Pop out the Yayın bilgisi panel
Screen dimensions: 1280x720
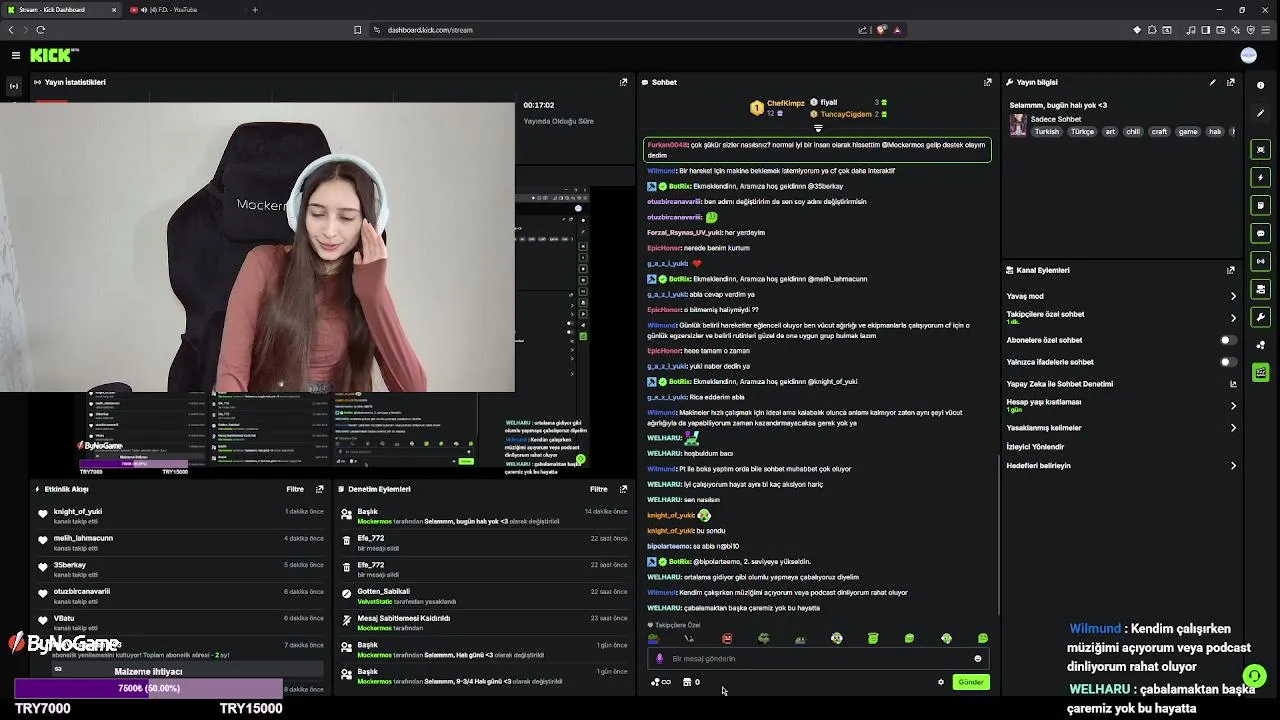point(1231,82)
